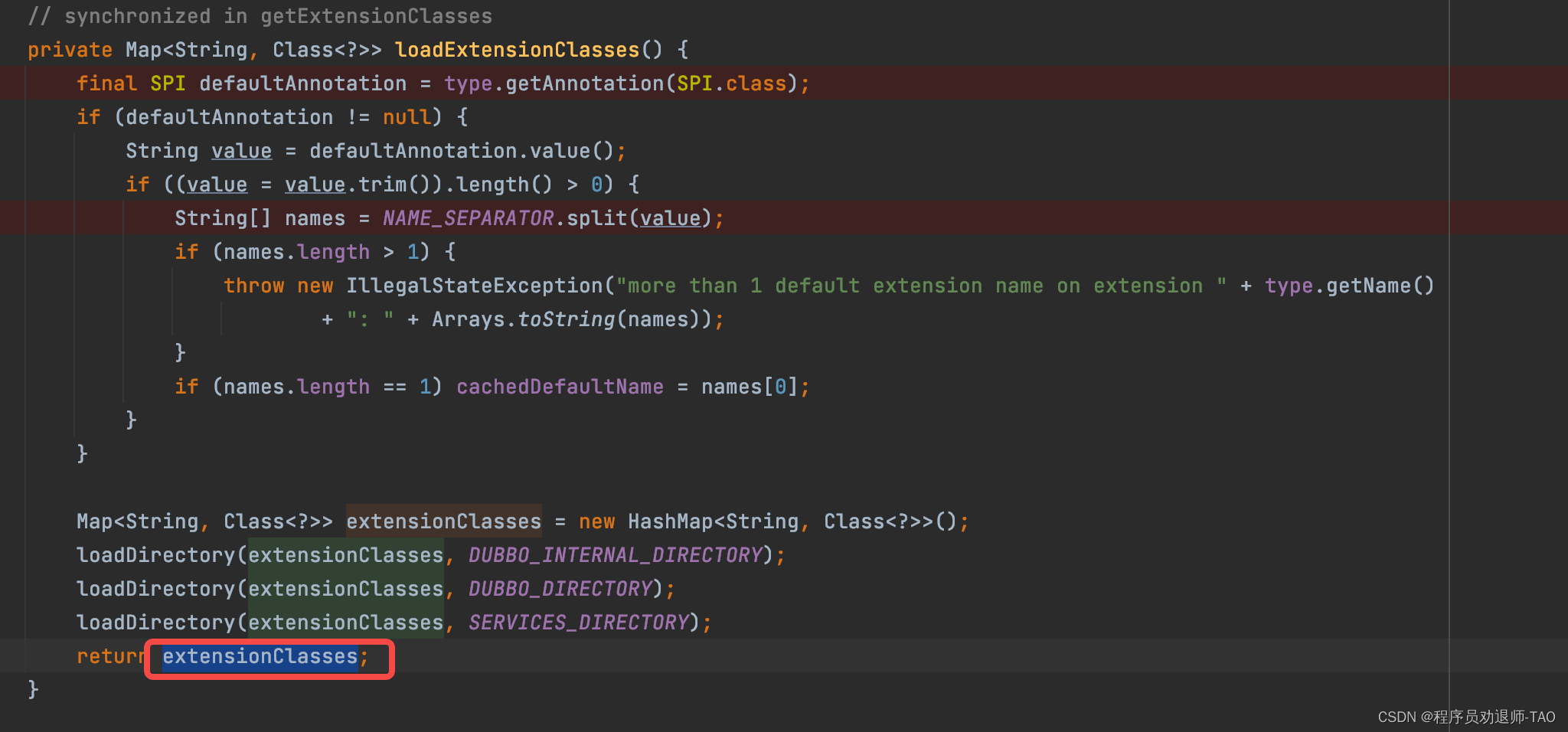Click DUBBO_DIRECTORY constant
This screenshot has height=732, width=1568.
click(560, 589)
